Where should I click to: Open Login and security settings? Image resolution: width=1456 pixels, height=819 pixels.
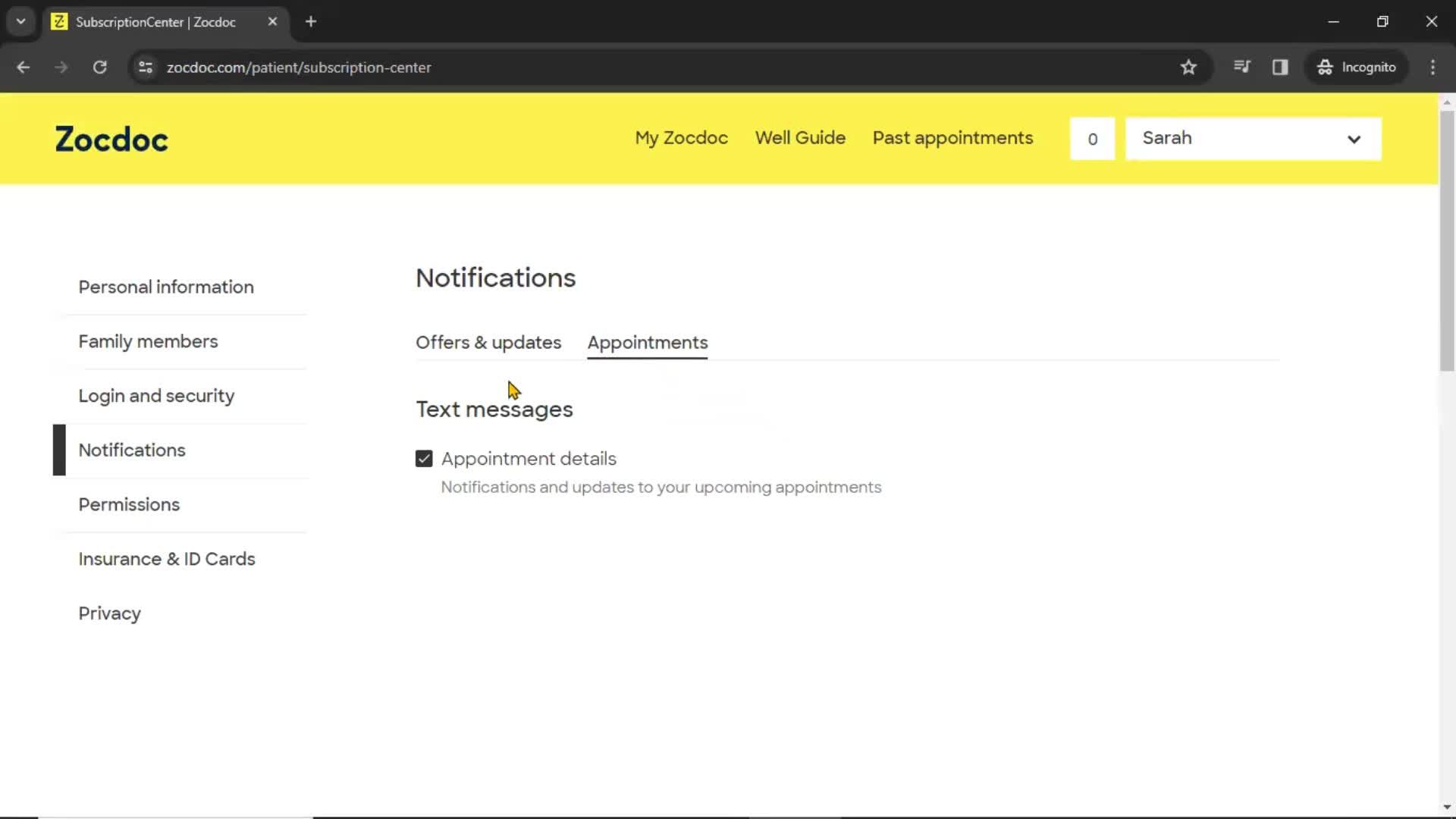[x=157, y=396]
